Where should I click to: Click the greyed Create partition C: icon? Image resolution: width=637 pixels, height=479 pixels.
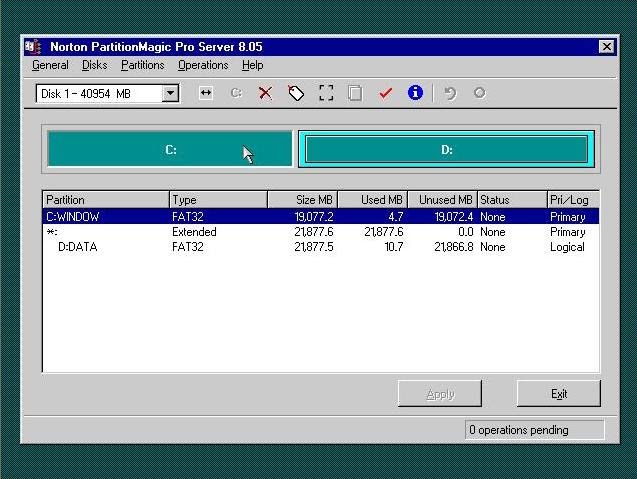(236, 93)
